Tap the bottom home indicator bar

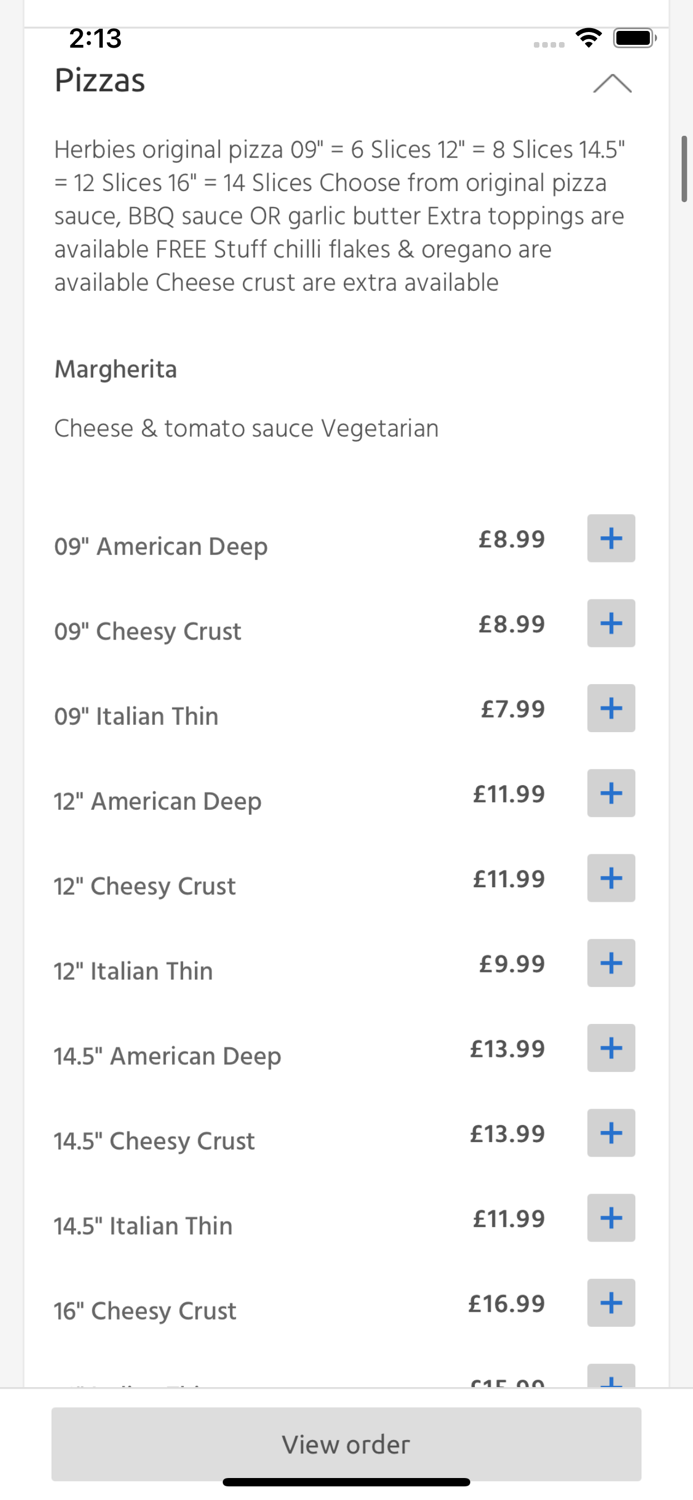click(346, 1482)
